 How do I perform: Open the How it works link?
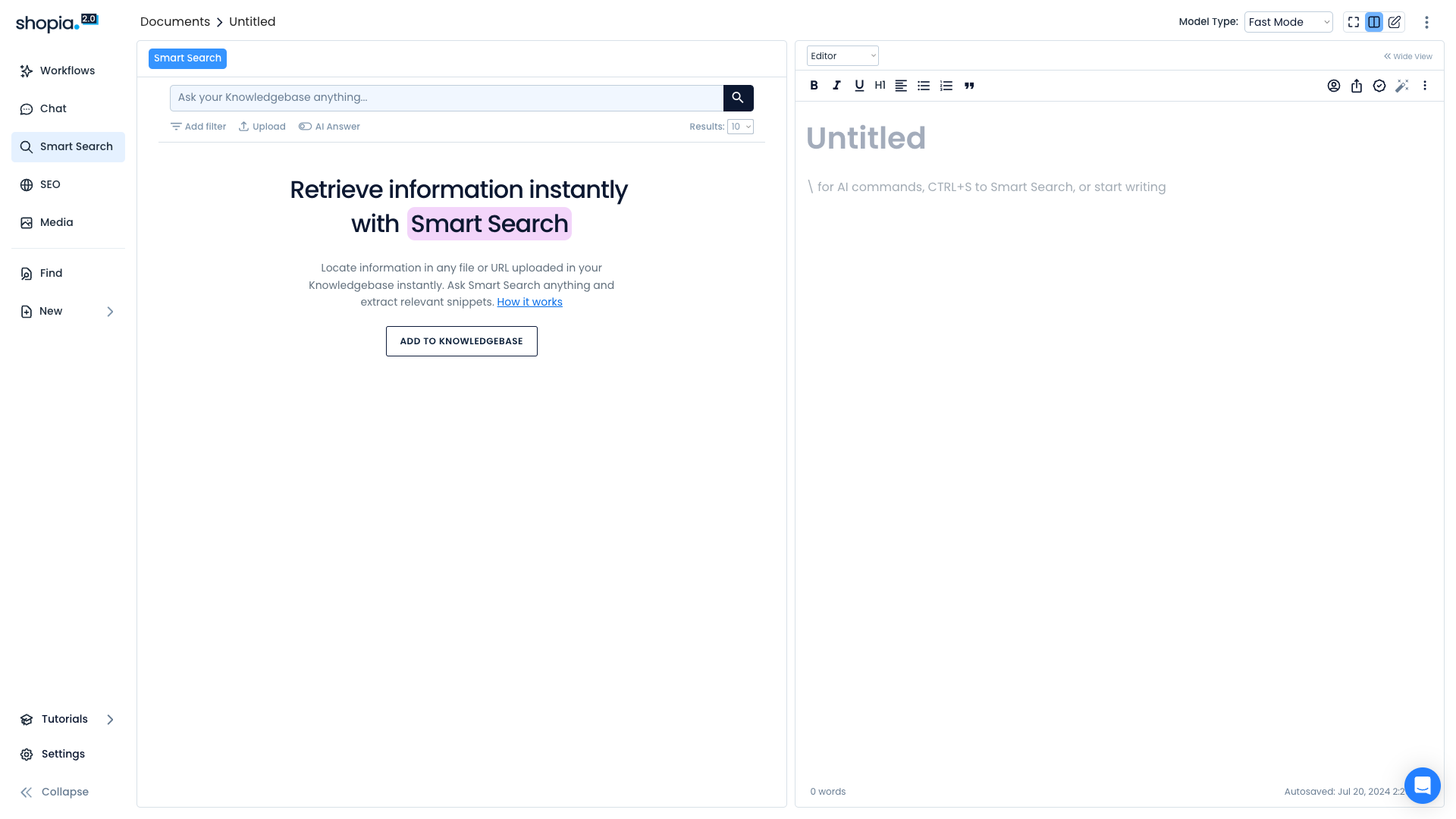pyautogui.click(x=529, y=302)
